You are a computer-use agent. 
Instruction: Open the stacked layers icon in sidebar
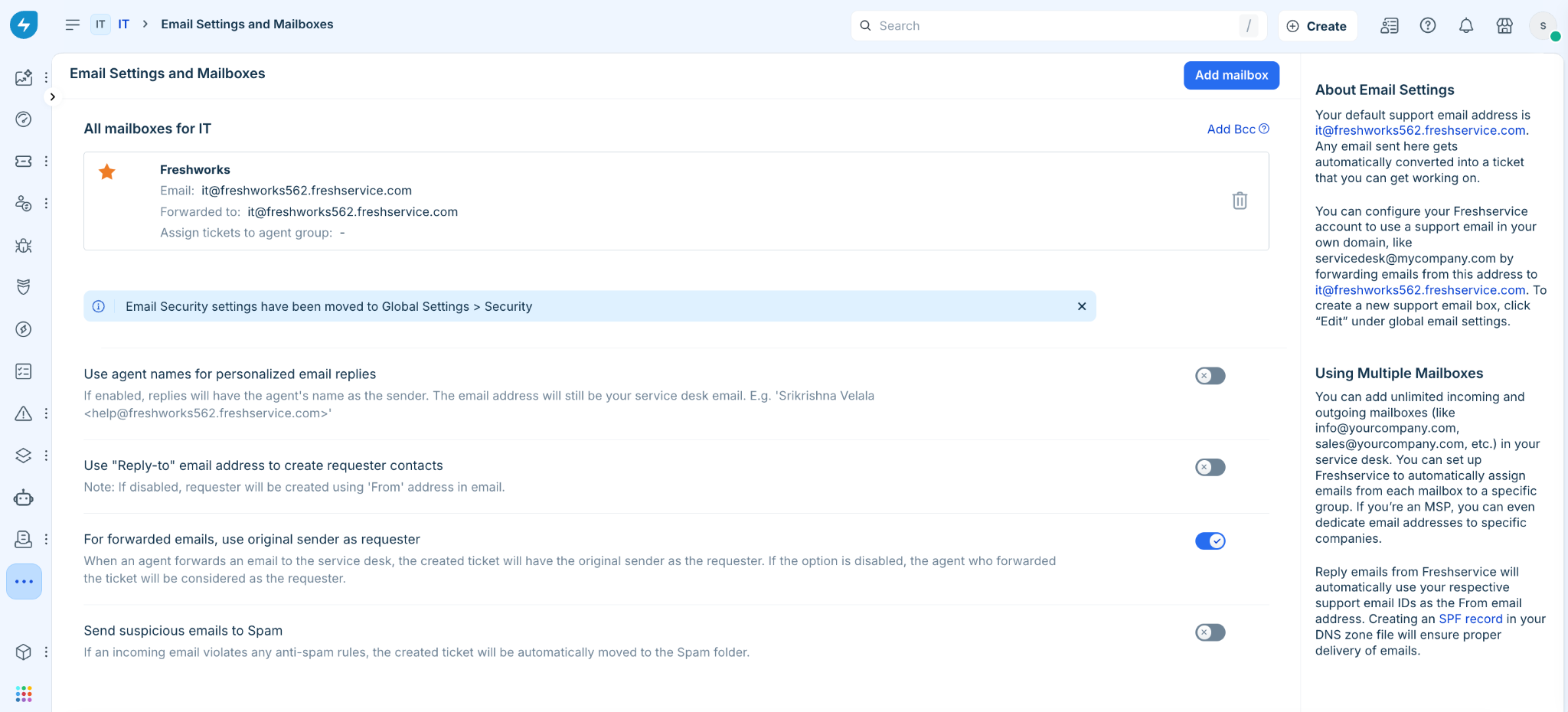point(24,456)
